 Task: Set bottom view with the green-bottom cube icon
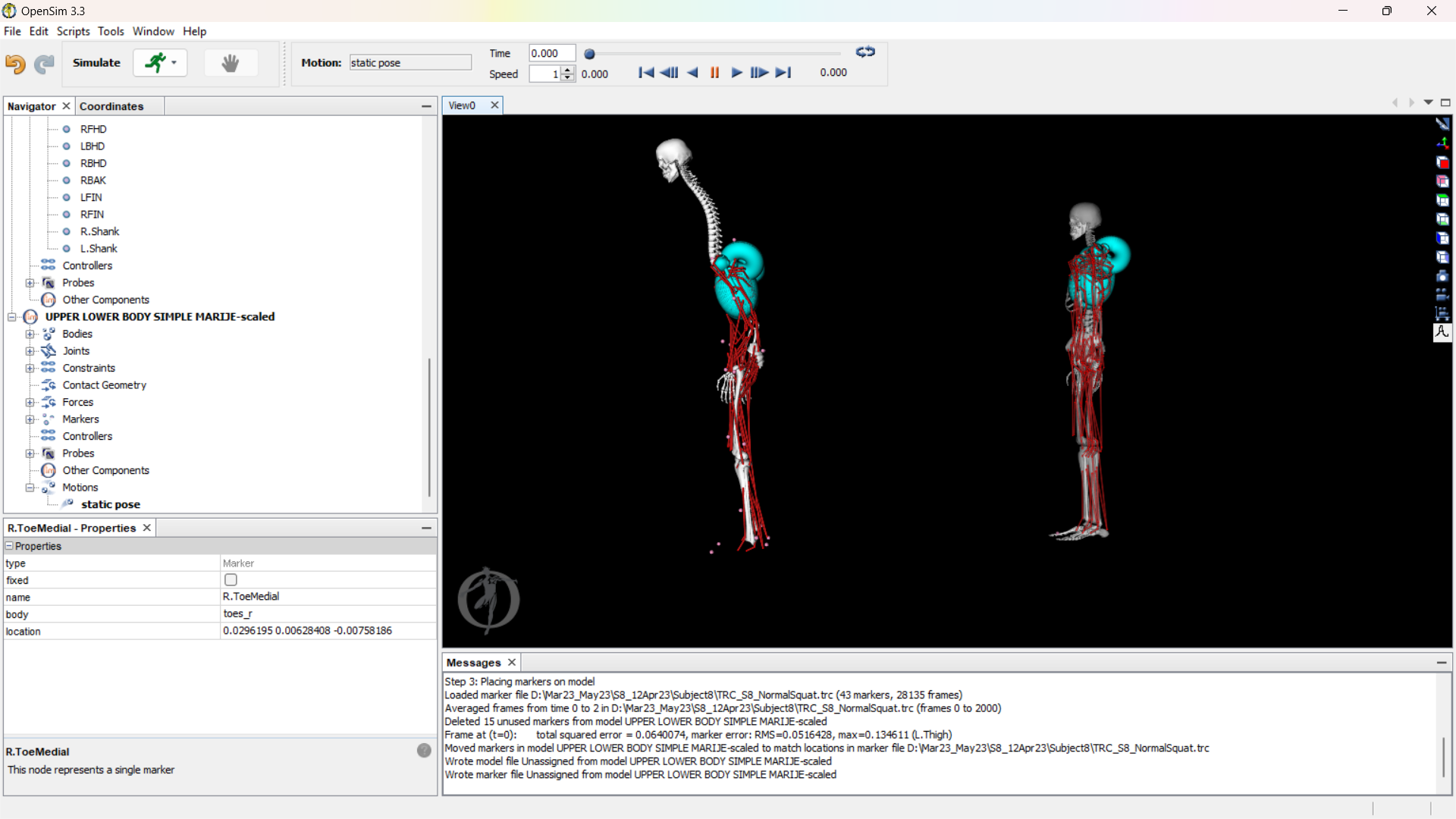point(1442,219)
